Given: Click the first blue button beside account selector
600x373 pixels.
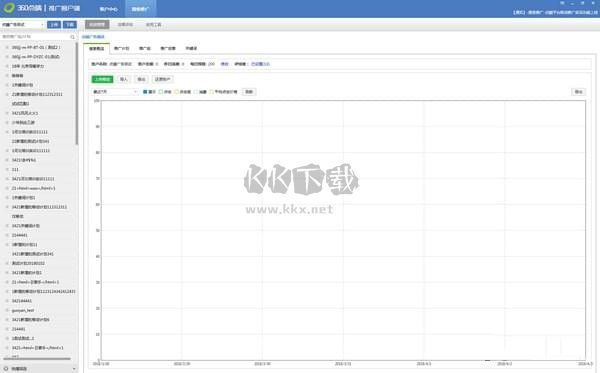Looking at the screenshot, I should tap(54, 24).
